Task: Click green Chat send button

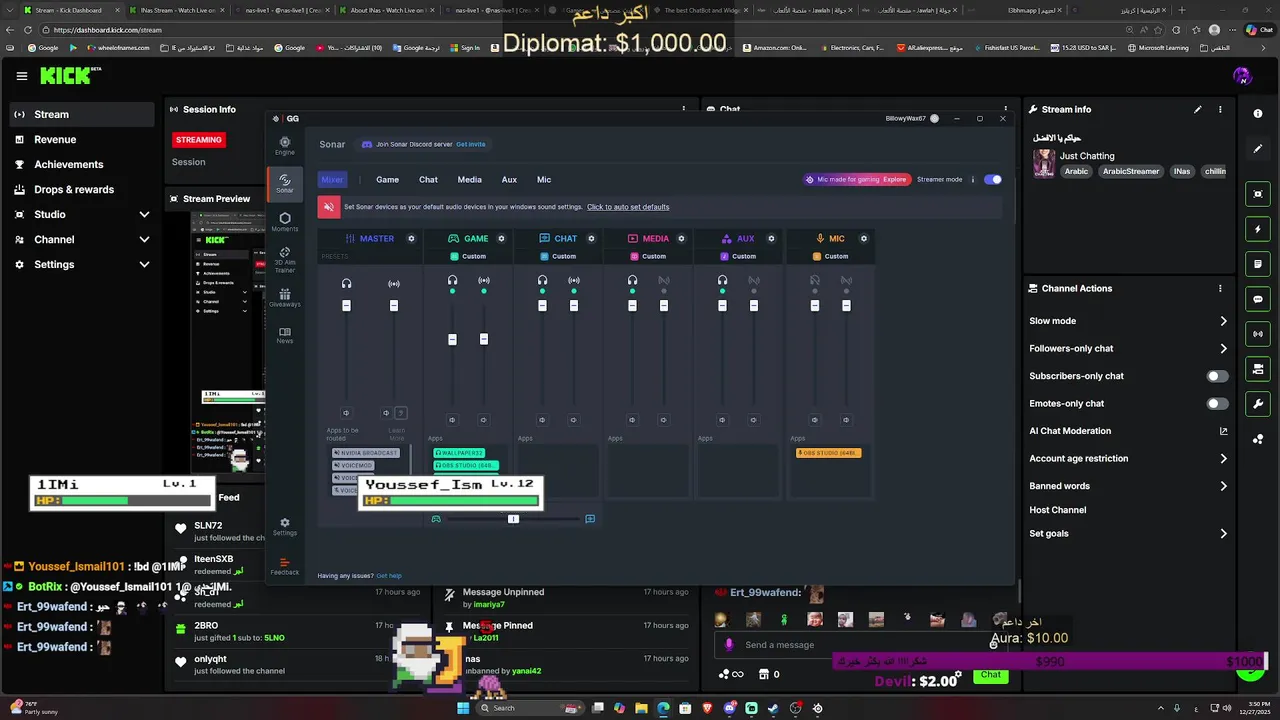Action: tap(990, 675)
